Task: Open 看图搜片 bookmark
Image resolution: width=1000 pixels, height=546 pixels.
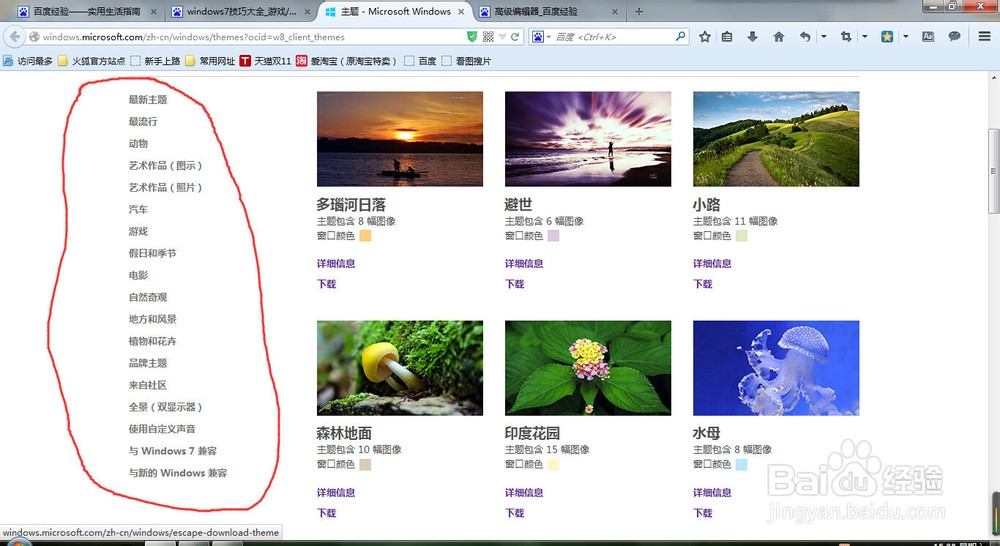Action: coord(467,61)
